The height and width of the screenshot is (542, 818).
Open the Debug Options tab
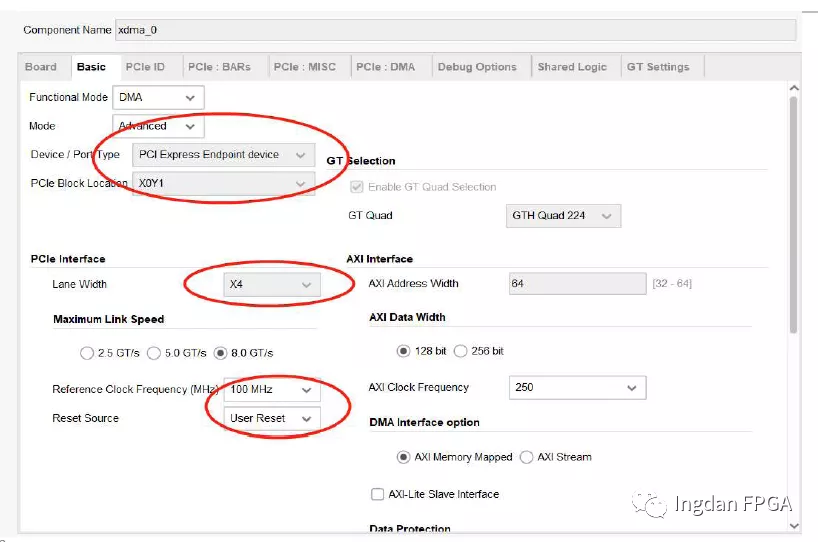477,67
